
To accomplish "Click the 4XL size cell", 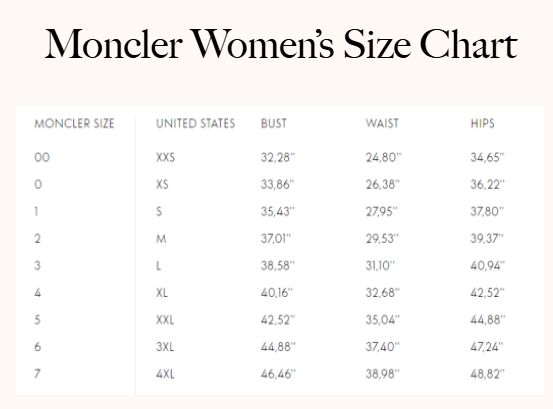I will point(165,374).
